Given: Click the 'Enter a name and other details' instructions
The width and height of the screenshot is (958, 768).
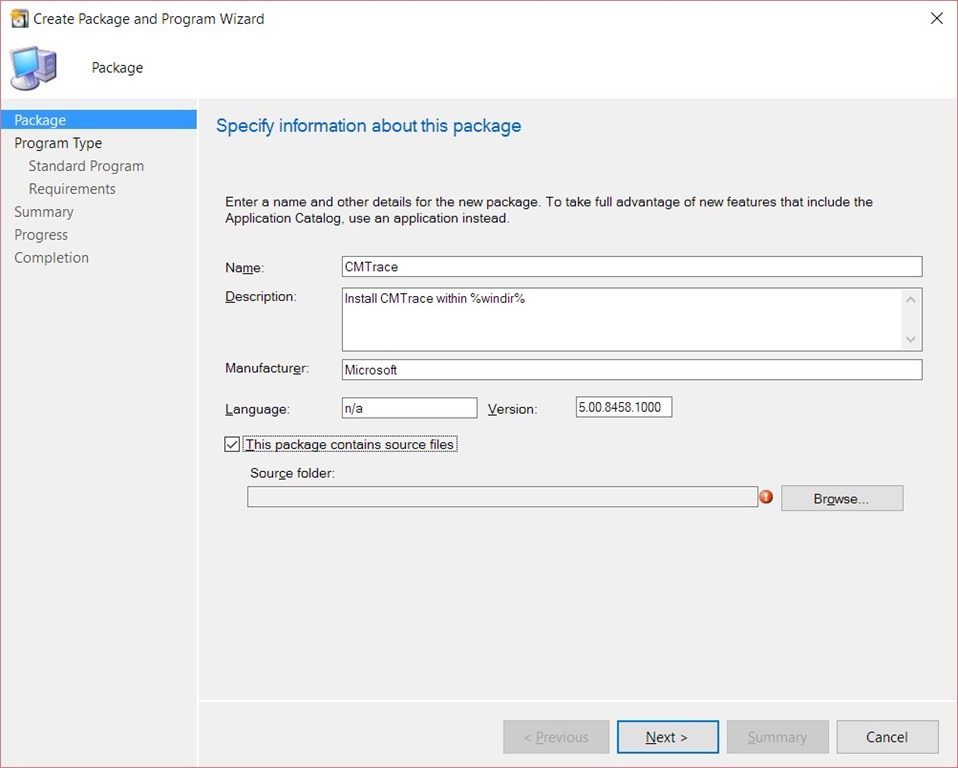Looking at the screenshot, I should point(549,210).
